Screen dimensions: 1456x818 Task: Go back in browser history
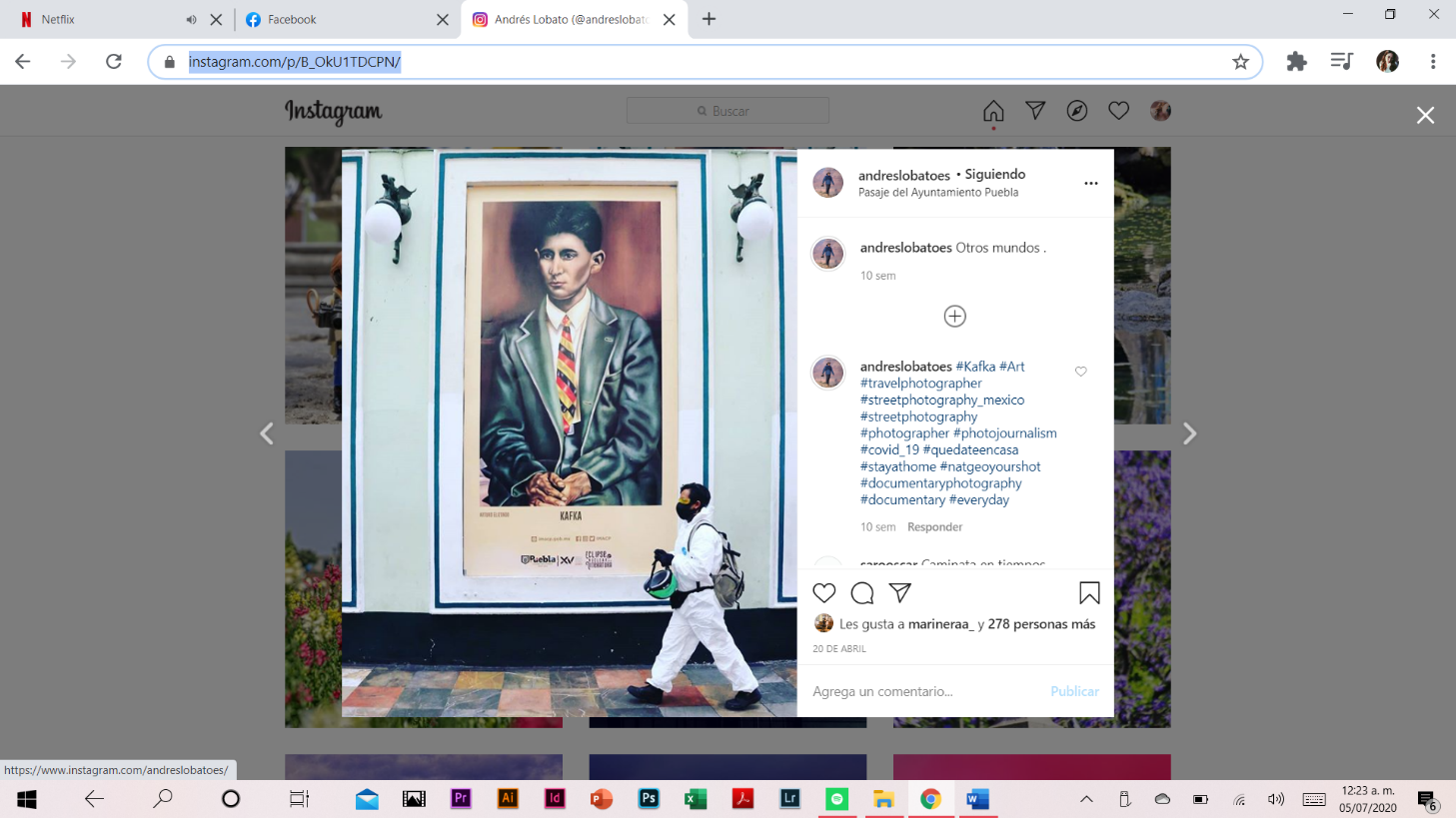(x=23, y=62)
